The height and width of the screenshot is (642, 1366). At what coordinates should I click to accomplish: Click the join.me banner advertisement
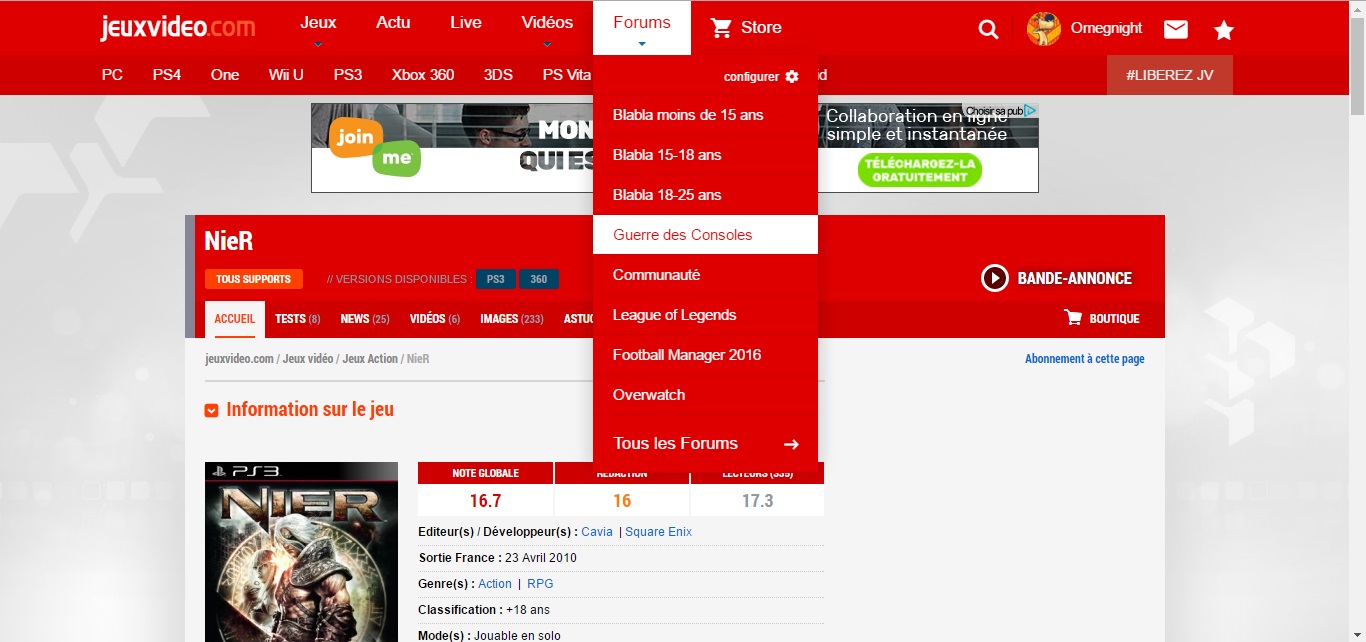(452, 148)
